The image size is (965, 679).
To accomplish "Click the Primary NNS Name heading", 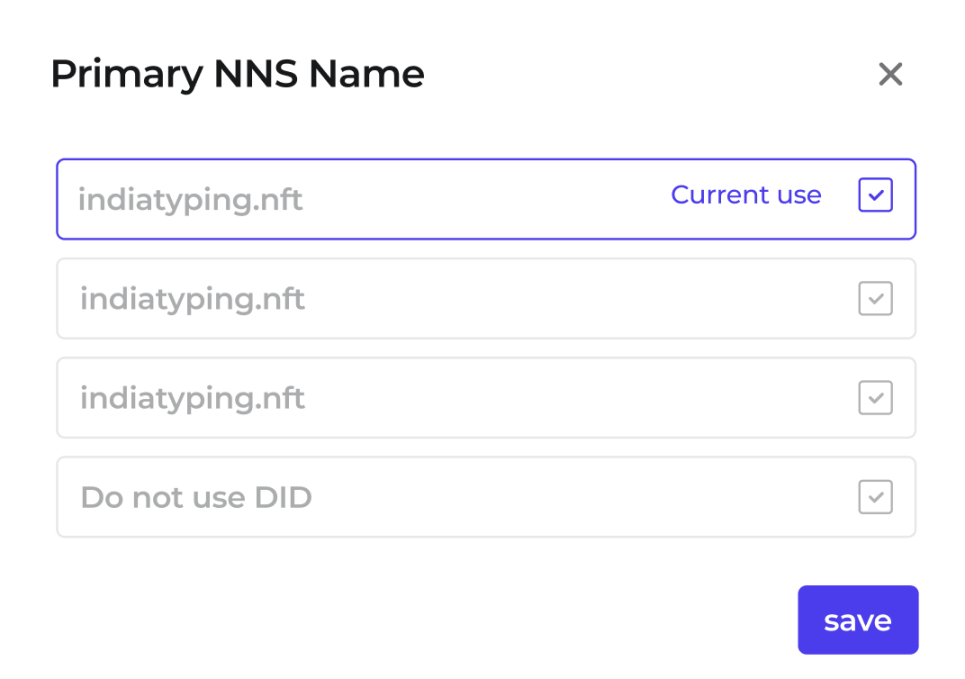I will click(x=237, y=74).
